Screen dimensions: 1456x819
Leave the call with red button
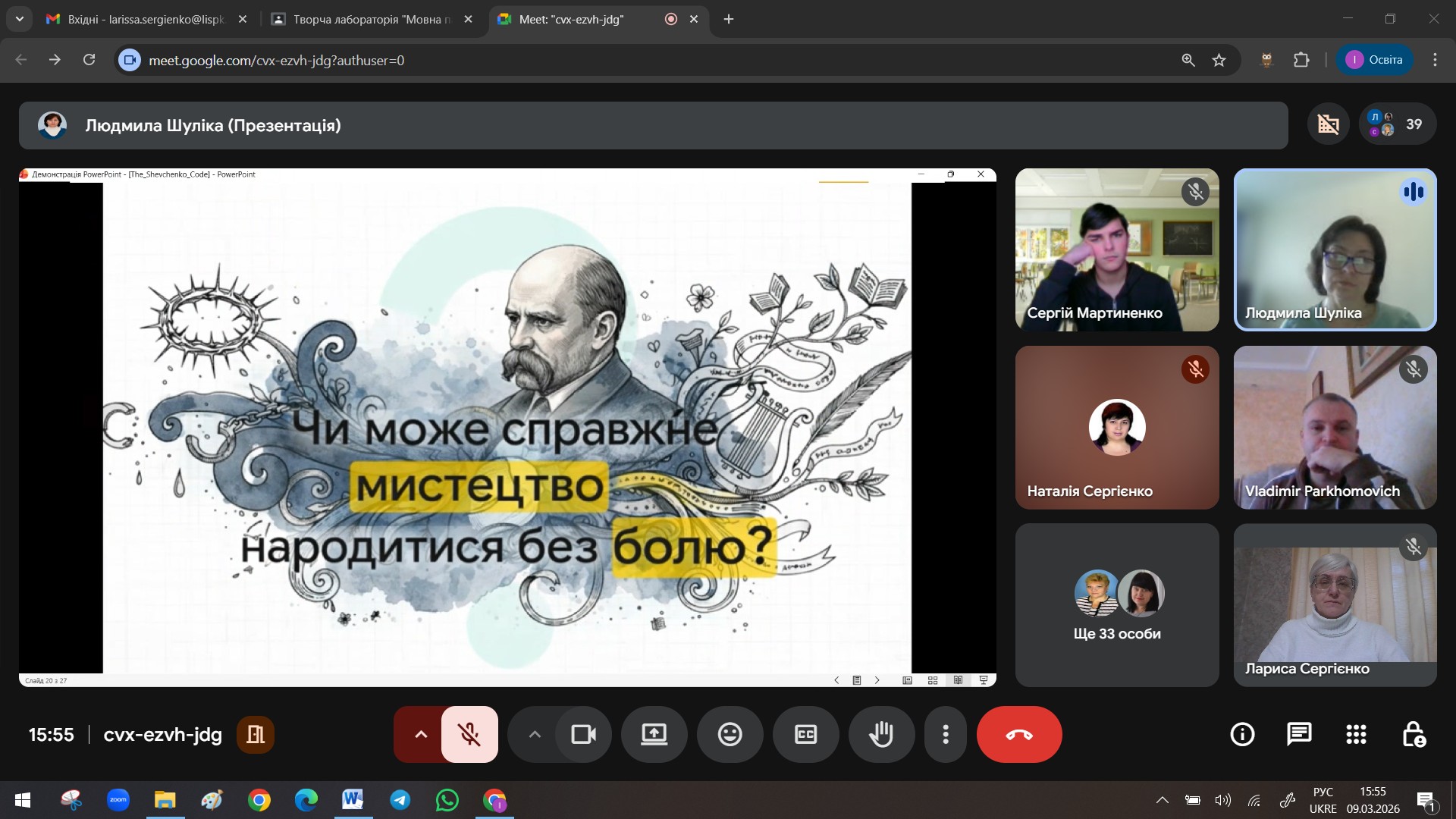[x=1018, y=734]
